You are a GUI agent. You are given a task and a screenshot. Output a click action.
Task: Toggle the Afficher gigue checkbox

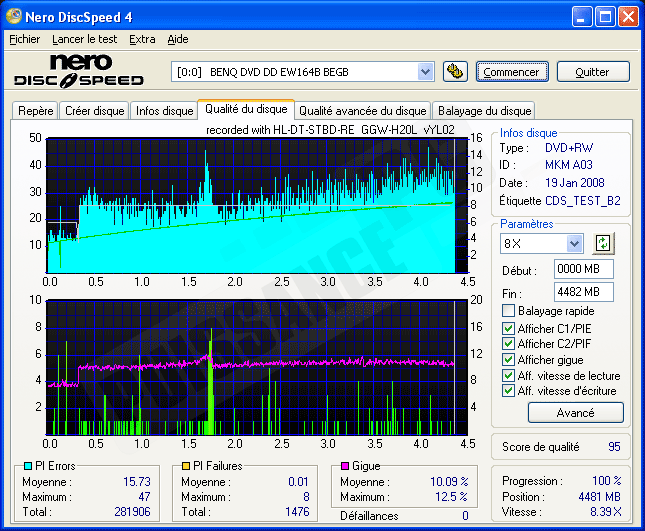pos(509,360)
